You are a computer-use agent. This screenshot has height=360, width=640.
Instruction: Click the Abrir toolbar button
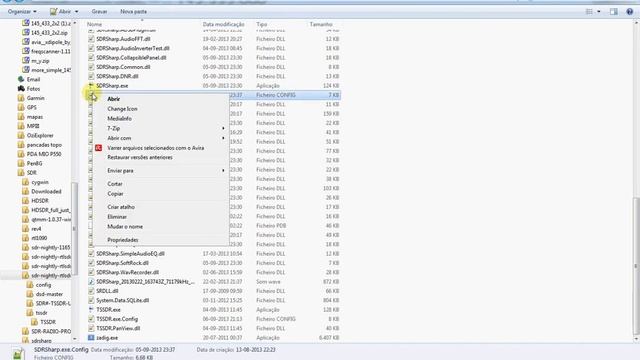pos(60,11)
